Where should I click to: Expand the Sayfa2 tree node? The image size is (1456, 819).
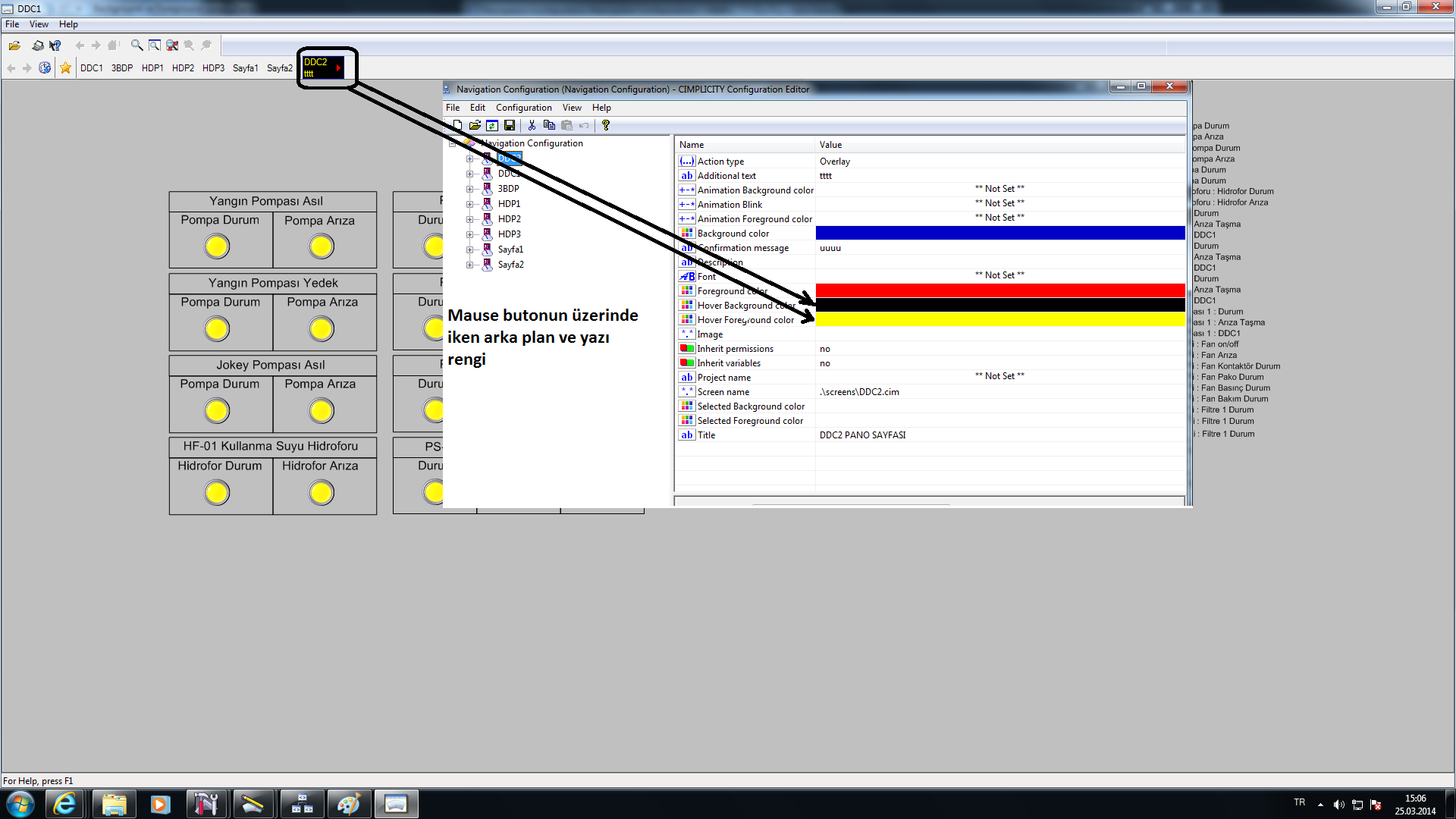tap(470, 265)
